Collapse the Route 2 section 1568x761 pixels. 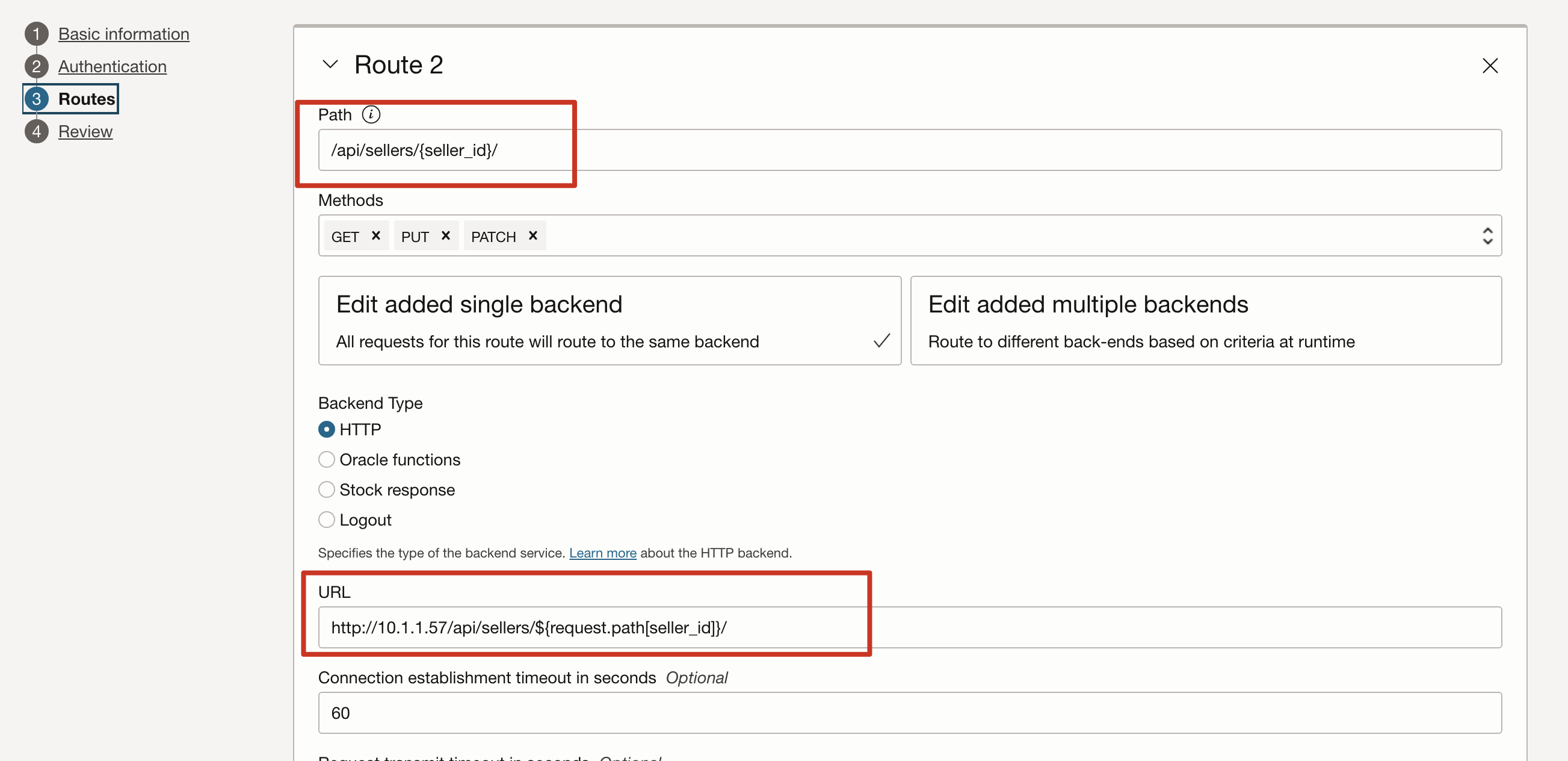(x=330, y=64)
